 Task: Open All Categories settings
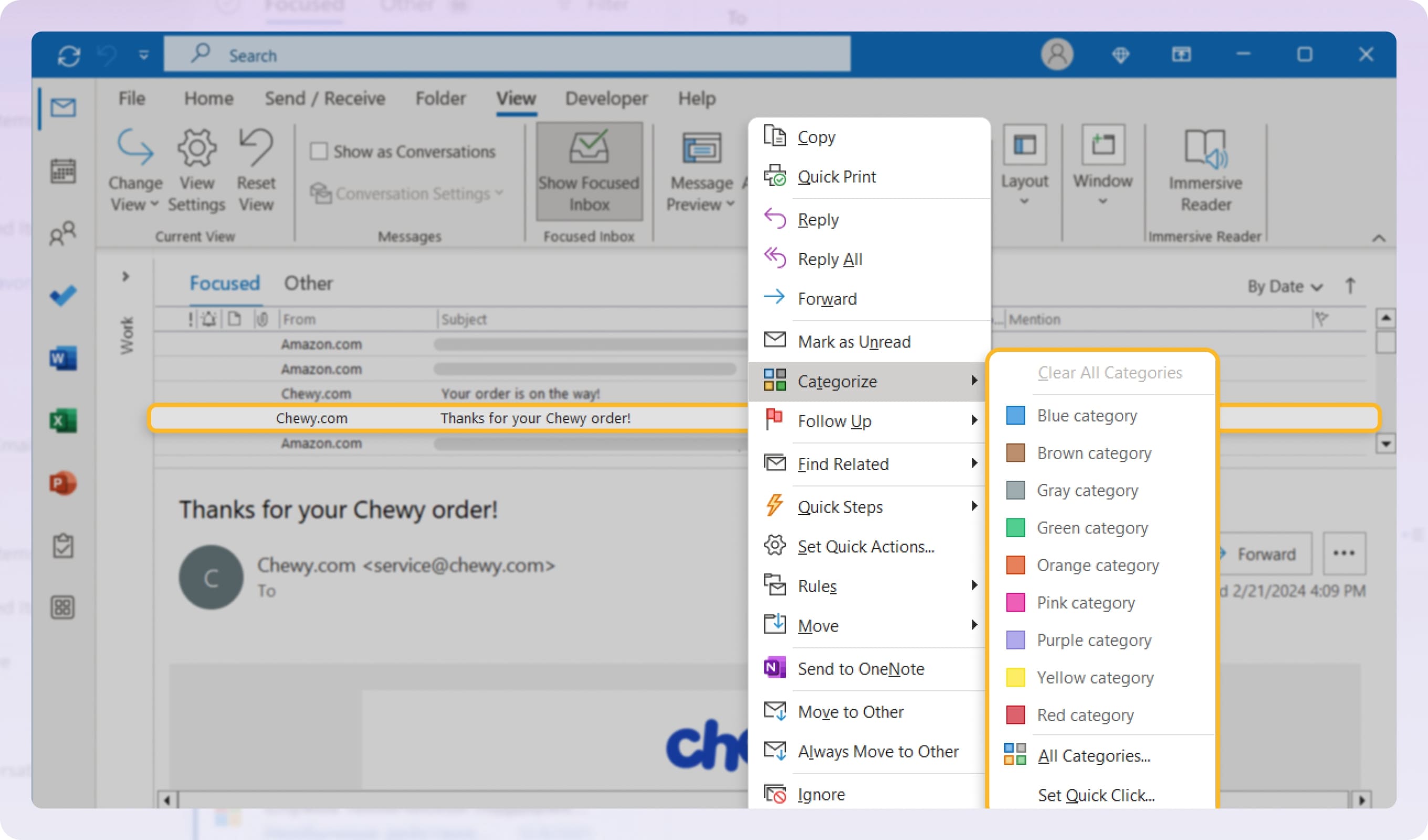coord(1094,755)
